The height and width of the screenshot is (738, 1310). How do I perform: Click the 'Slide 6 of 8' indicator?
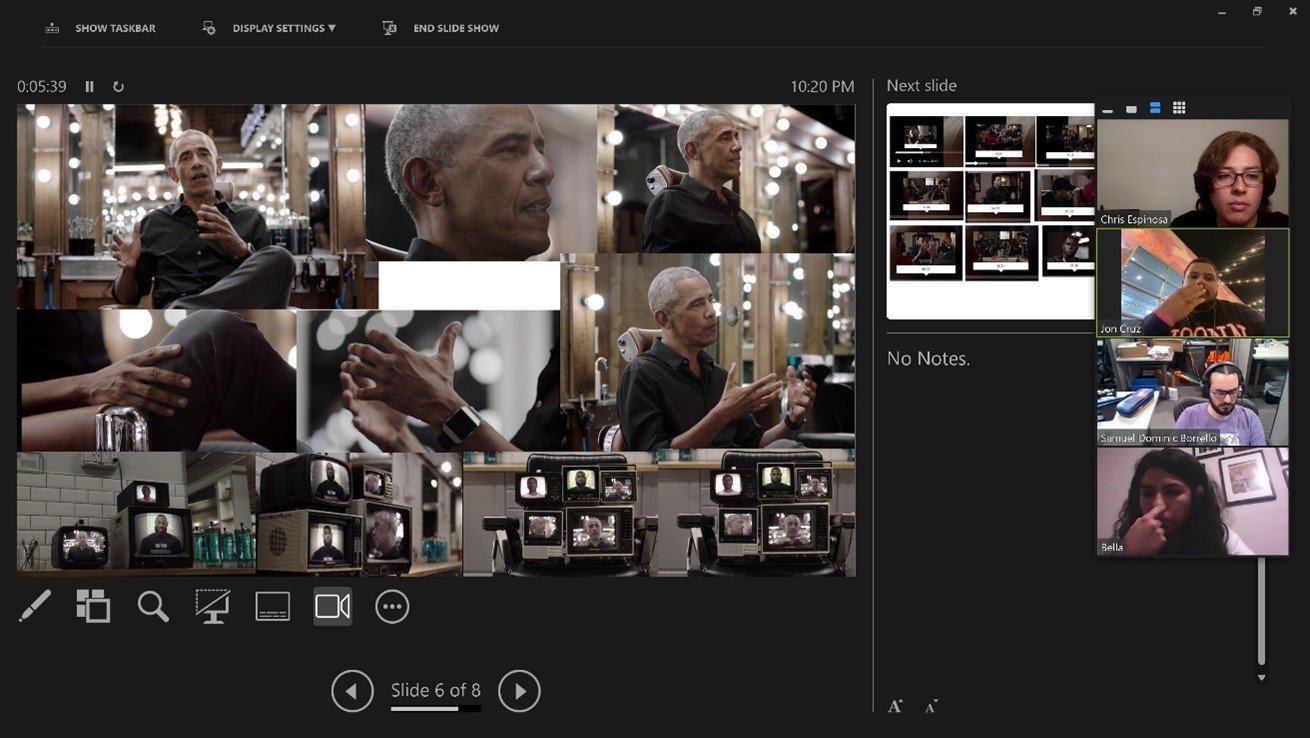[x=436, y=690]
